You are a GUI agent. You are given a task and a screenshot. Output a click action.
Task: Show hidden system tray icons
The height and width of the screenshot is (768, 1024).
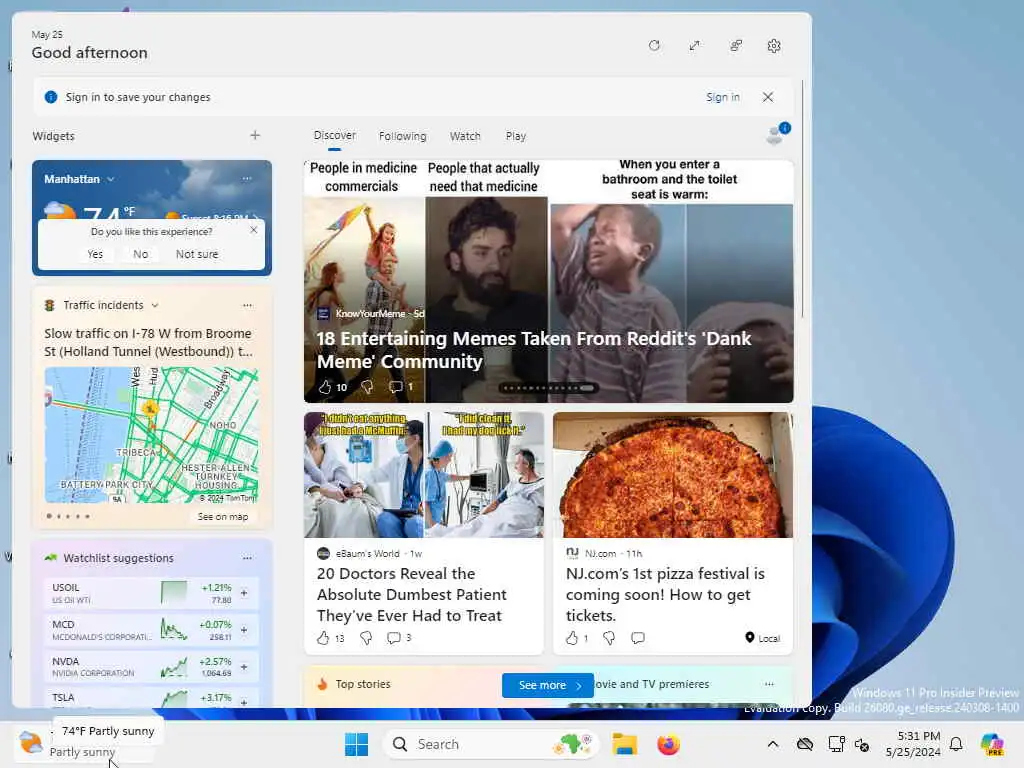[773, 744]
